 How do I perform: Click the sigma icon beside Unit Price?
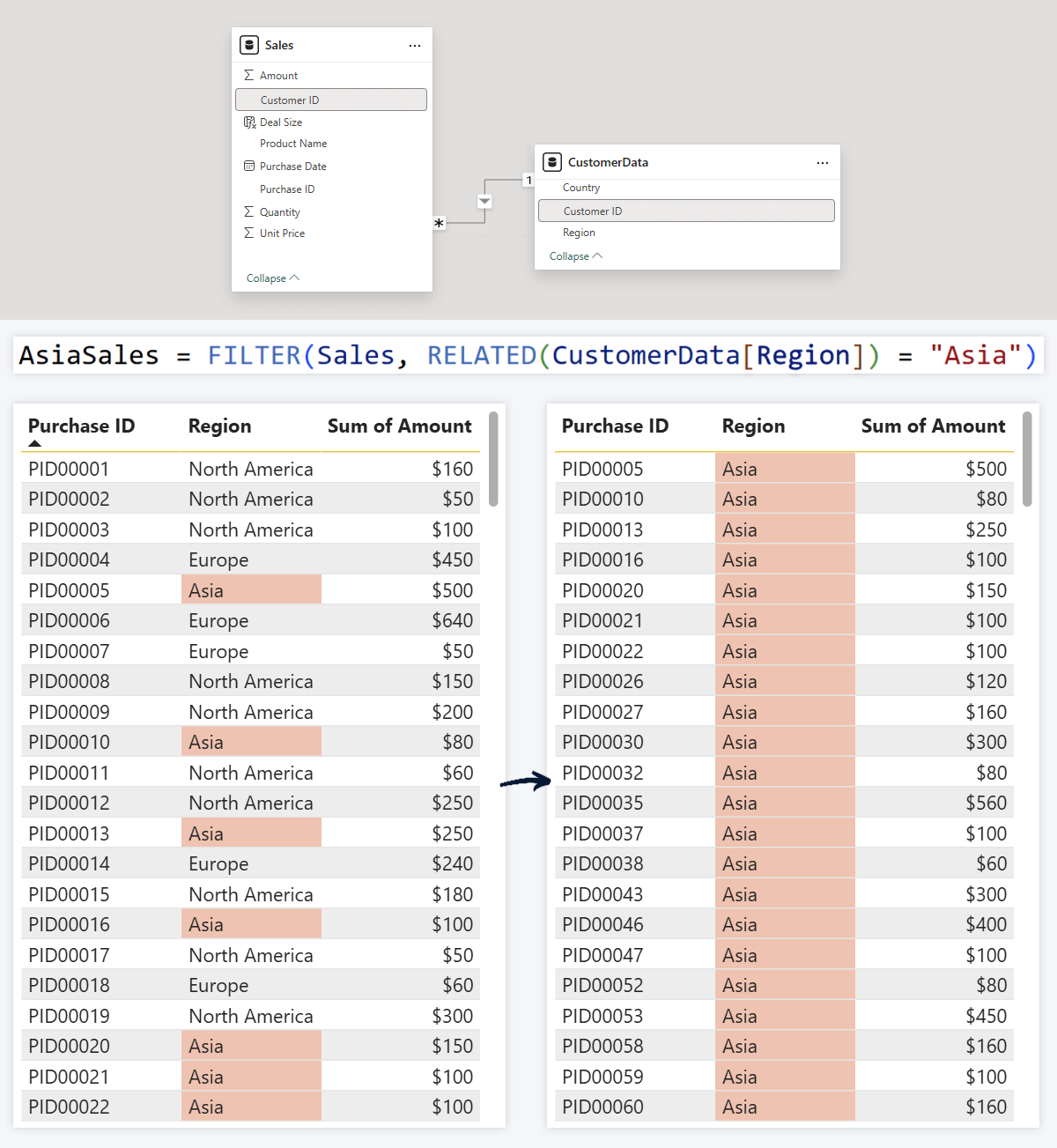pyautogui.click(x=249, y=233)
